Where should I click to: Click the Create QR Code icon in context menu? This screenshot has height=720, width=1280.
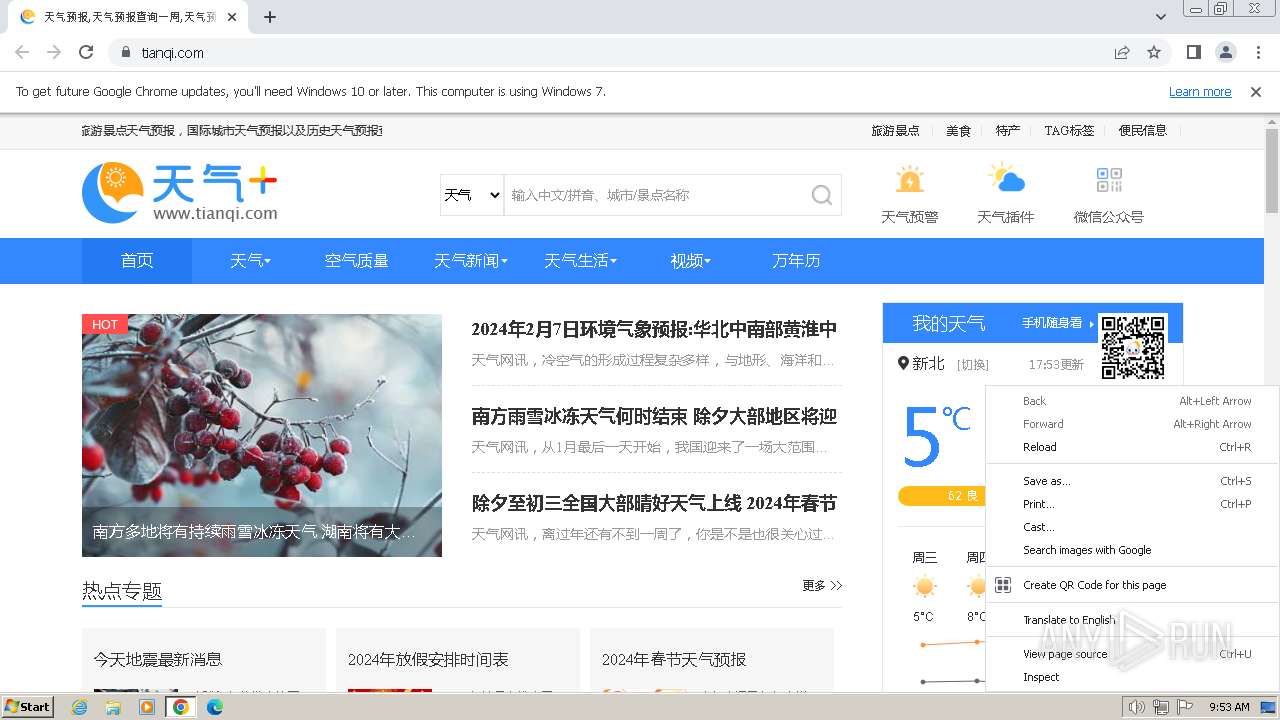click(x=1003, y=585)
